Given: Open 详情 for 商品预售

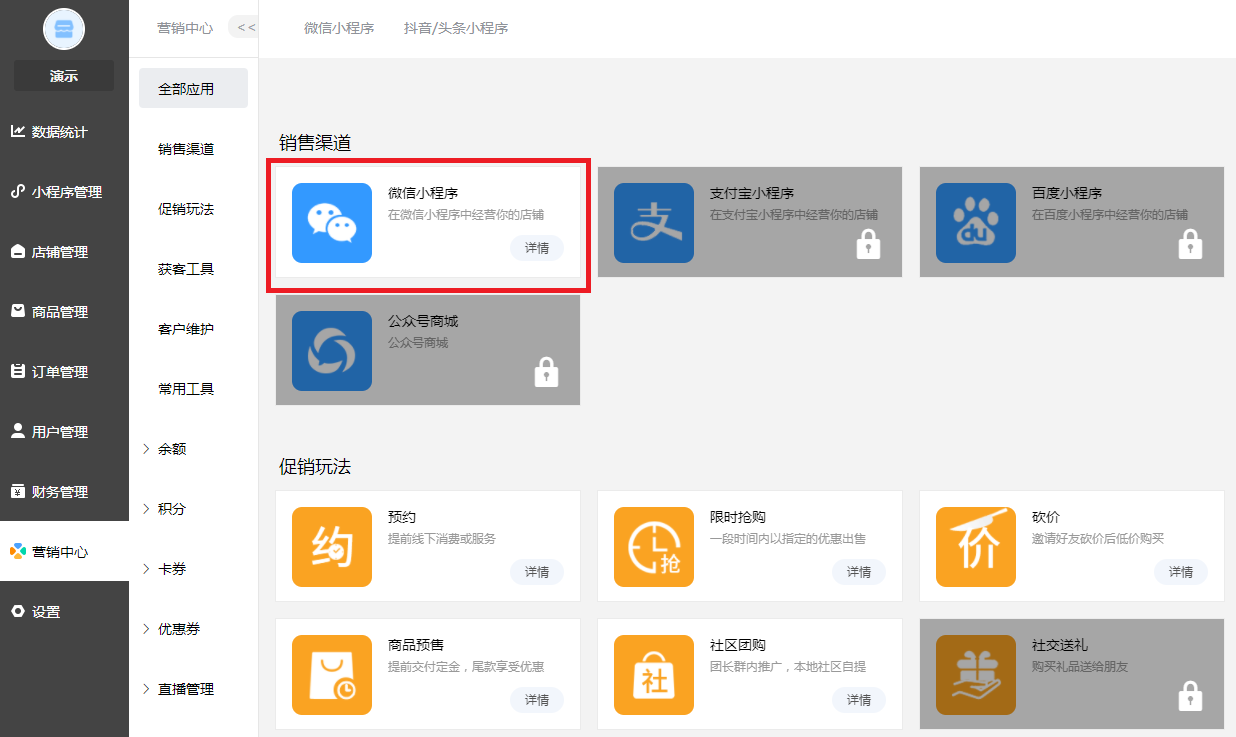Looking at the screenshot, I should [x=537, y=700].
